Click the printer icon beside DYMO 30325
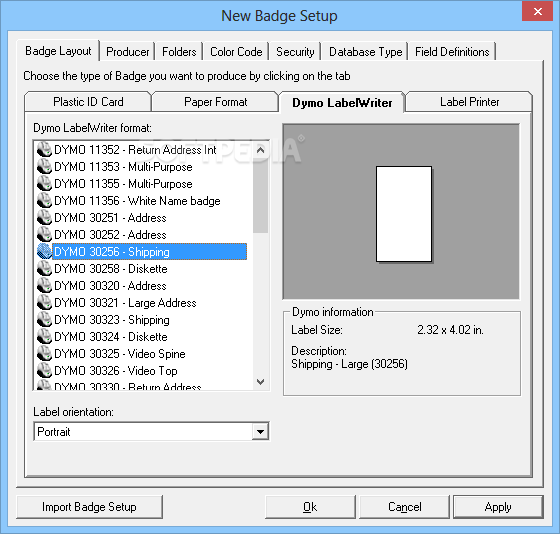This screenshot has width=560, height=534. pyautogui.click(x=44, y=353)
